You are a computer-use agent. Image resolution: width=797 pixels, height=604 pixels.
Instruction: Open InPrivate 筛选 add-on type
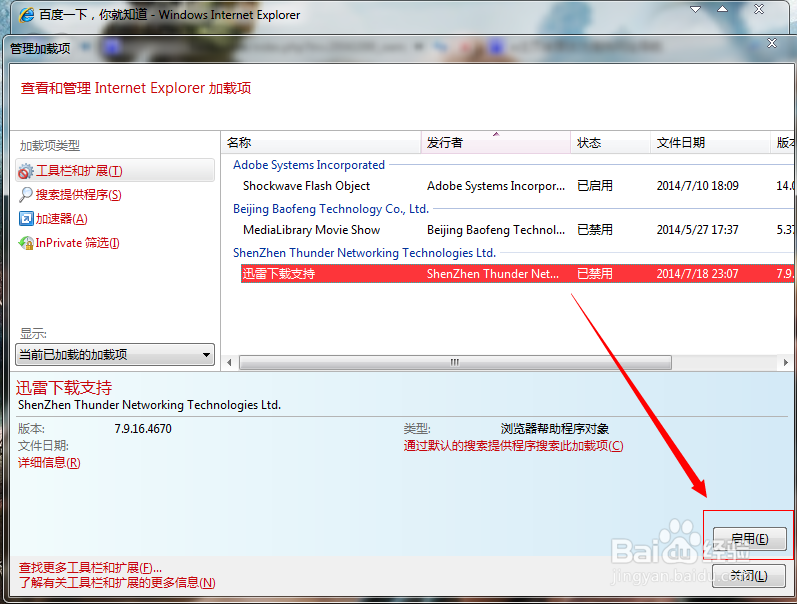(x=77, y=243)
